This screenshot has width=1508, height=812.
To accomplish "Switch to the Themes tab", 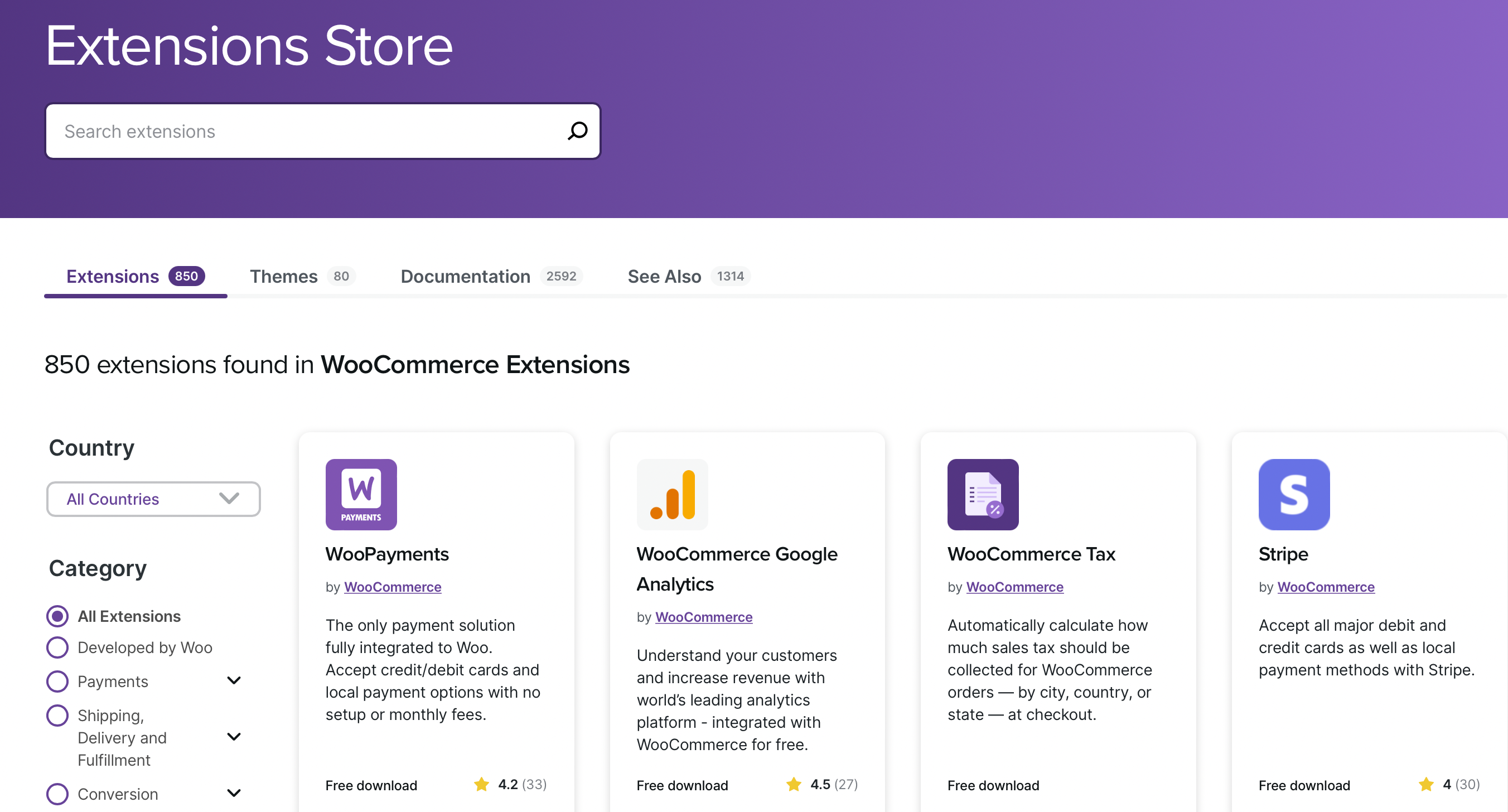I will pyautogui.click(x=283, y=276).
